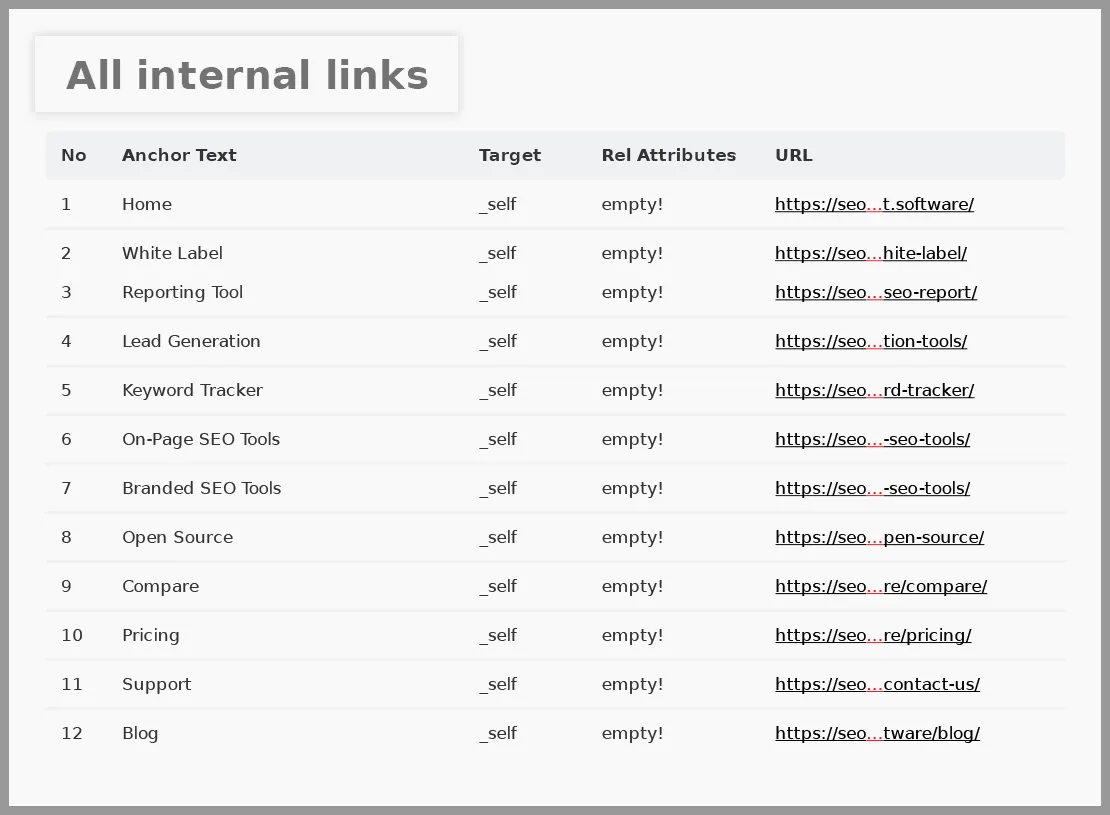The height and width of the screenshot is (815, 1110).
Task: Open the Open Source URL link
Action: 879,537
